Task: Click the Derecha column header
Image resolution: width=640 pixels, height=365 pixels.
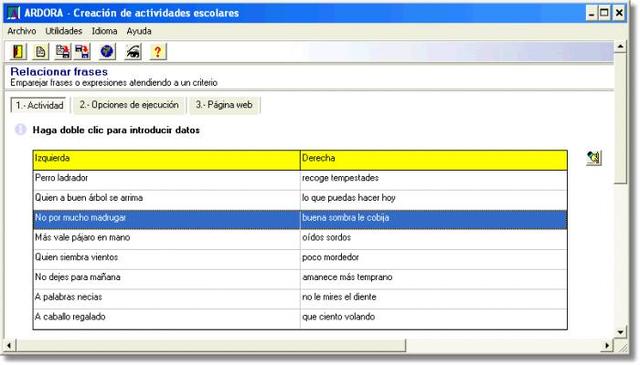Action: 434,160
